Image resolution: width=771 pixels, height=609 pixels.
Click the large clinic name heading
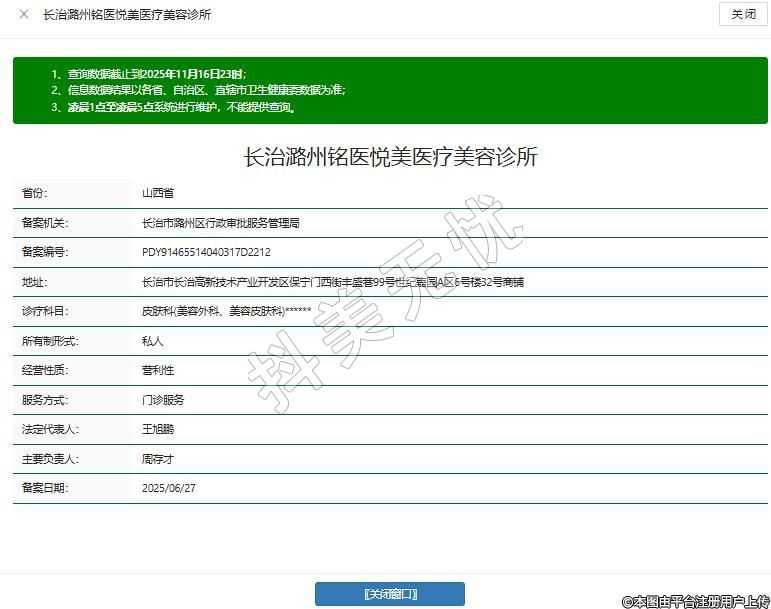tap(390, 157)
